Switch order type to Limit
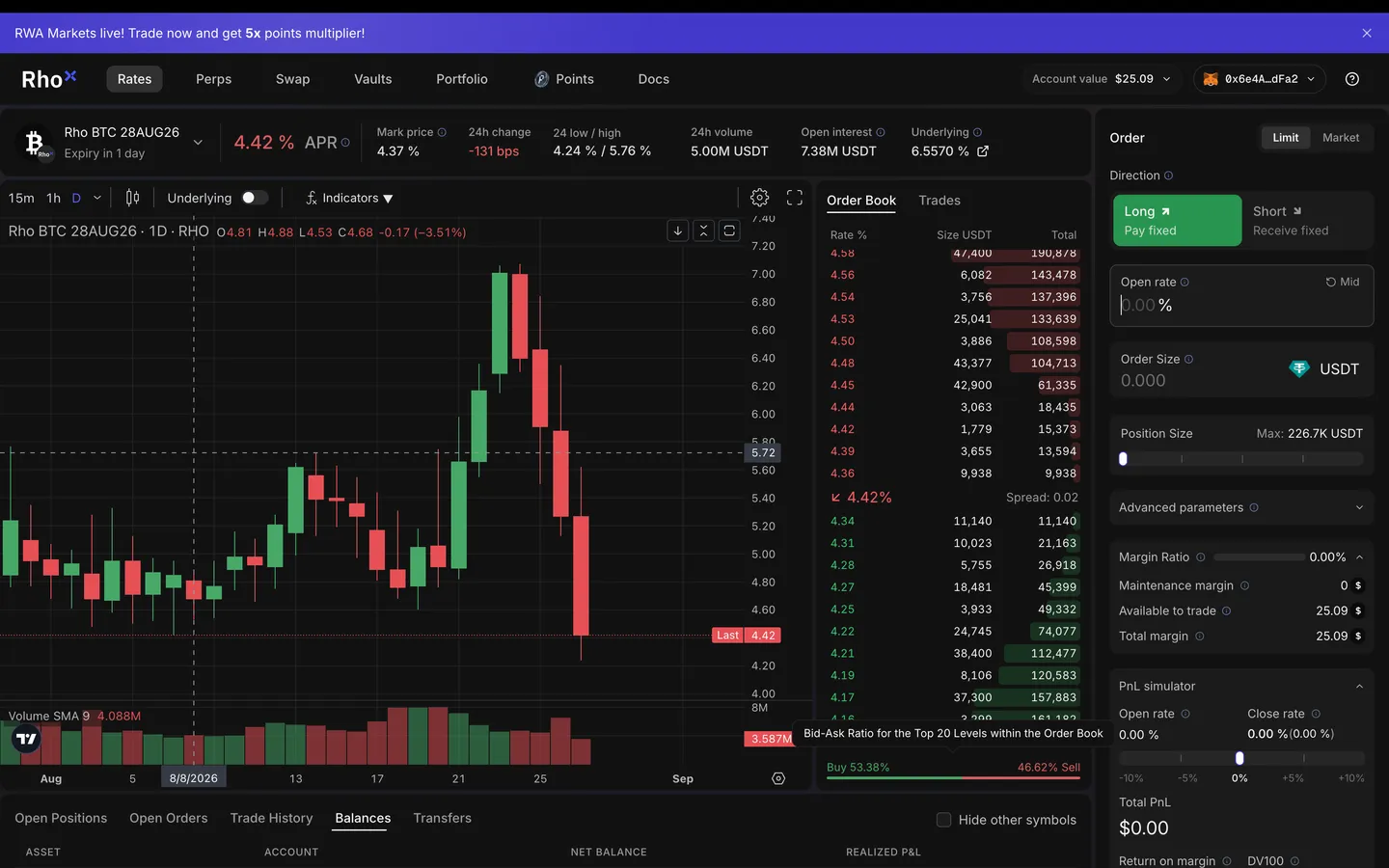1389x868 pixels. [x=1285, y=138]
